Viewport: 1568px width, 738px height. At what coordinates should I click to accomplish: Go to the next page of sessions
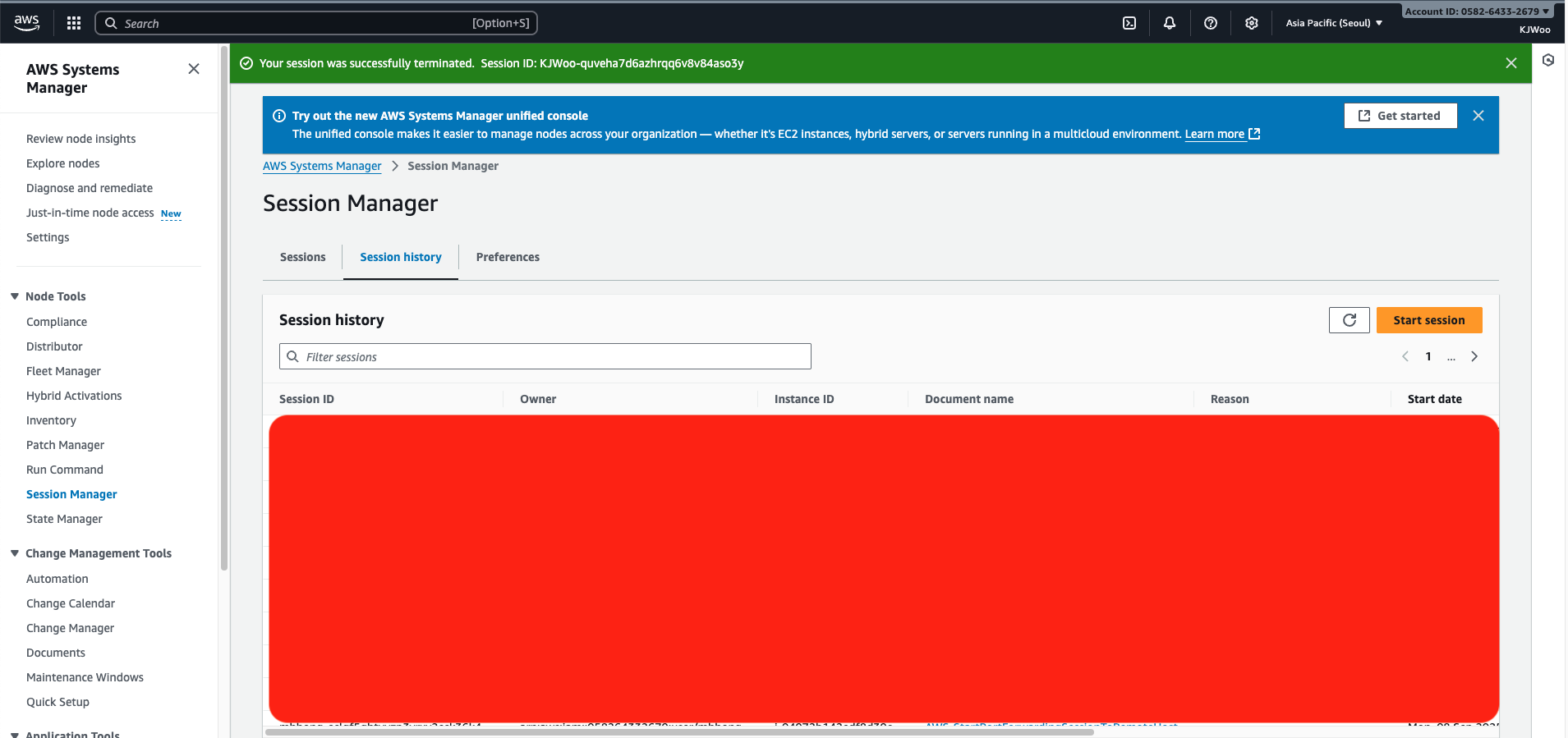[x=1474, y=356]
